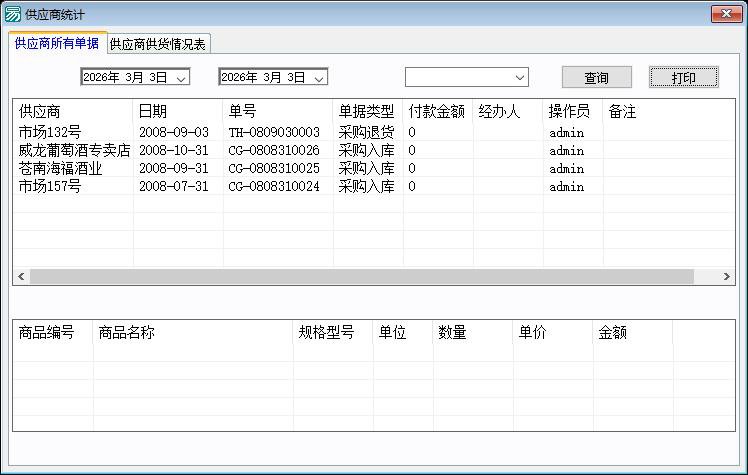The width and height of the screenshot is (748, 475).
Task: Select the 市场132号 row
Action: 50,132
